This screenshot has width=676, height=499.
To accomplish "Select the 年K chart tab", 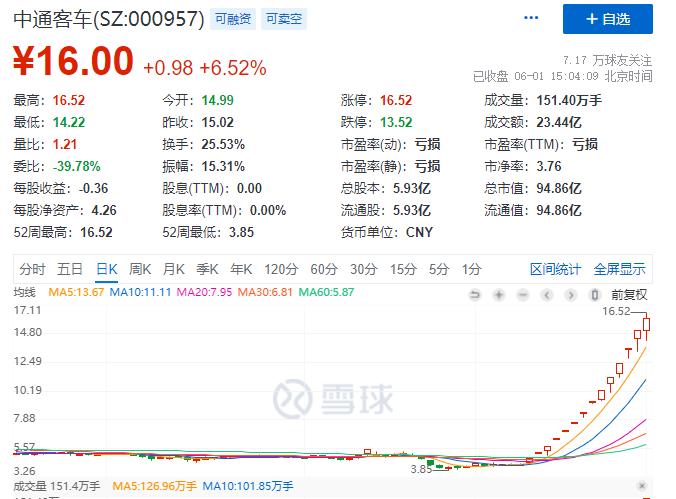I will (241, 270).
